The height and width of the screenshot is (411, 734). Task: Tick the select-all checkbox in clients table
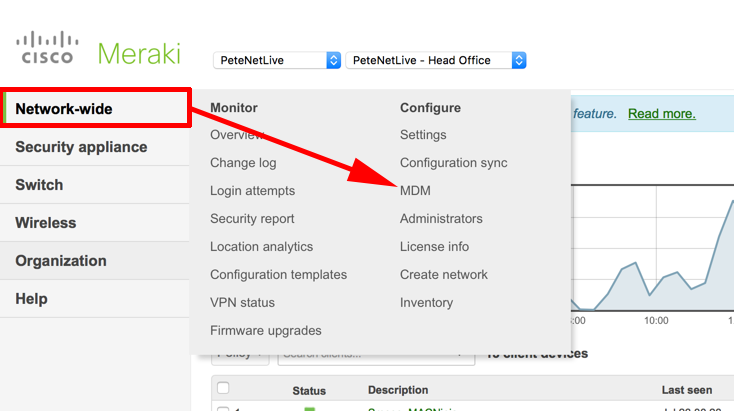coord(223,388)
